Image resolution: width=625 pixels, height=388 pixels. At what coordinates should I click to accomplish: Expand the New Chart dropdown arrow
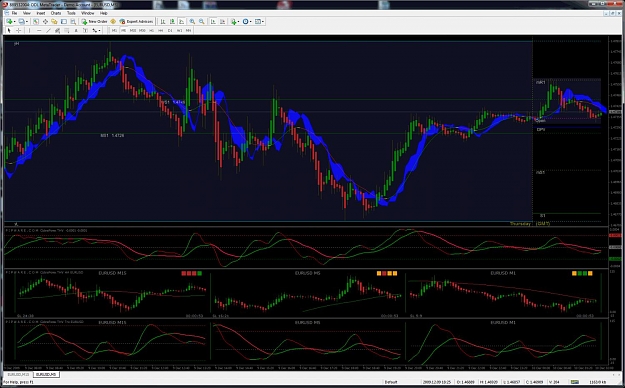(14, 22)
